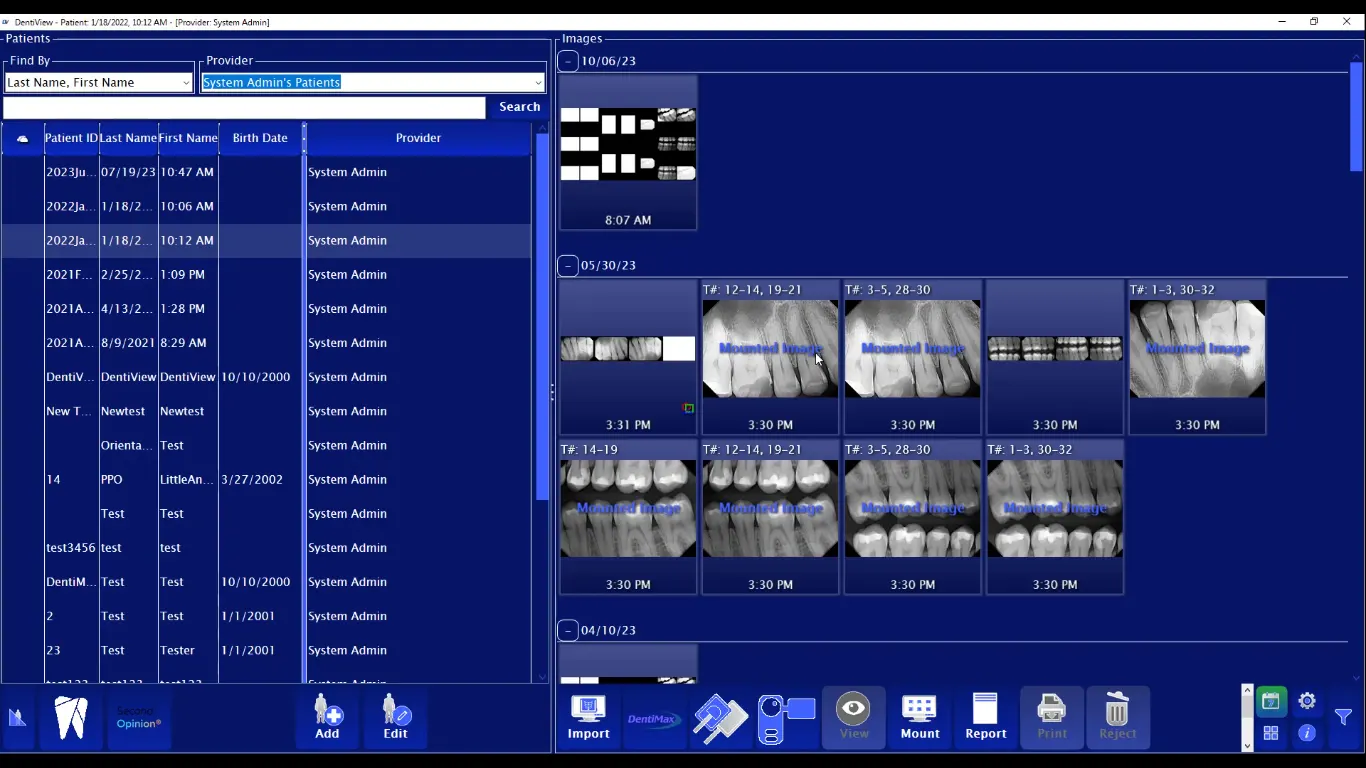Click the View eye icon
This screenshot has height=768, width=1366.
(x=853, y=718)
